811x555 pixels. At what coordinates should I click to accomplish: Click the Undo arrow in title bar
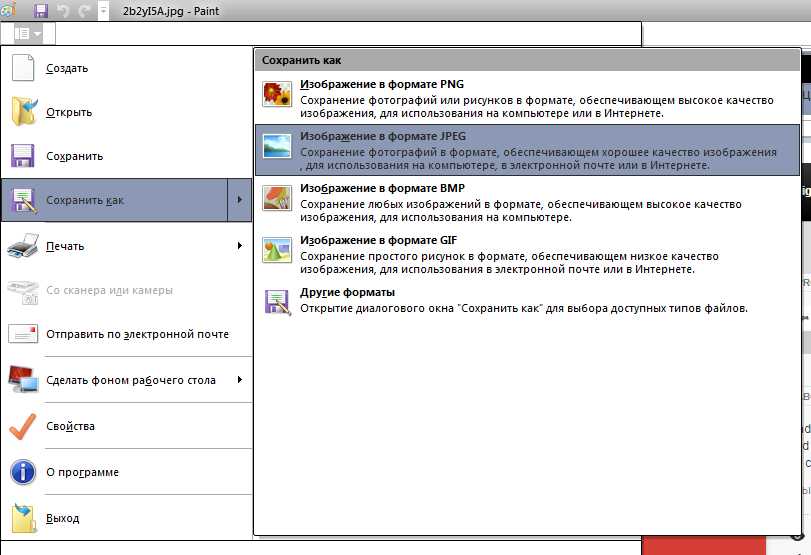tap(63, 11)
